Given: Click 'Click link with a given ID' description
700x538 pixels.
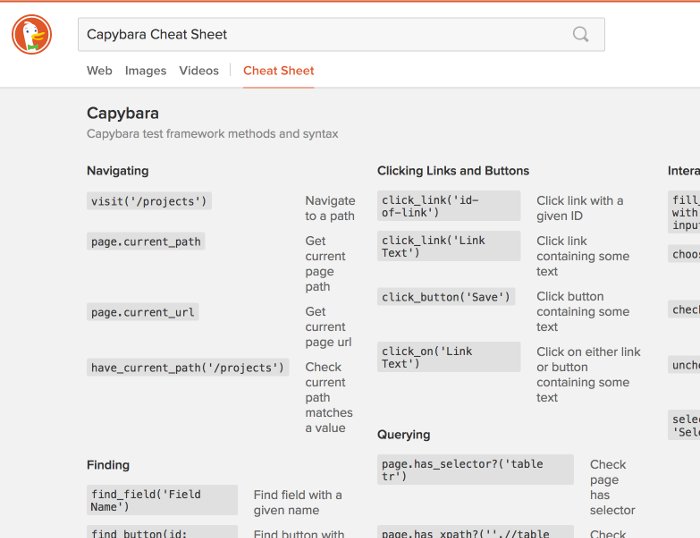Looking at the screenshot, I should coord(580,208).
